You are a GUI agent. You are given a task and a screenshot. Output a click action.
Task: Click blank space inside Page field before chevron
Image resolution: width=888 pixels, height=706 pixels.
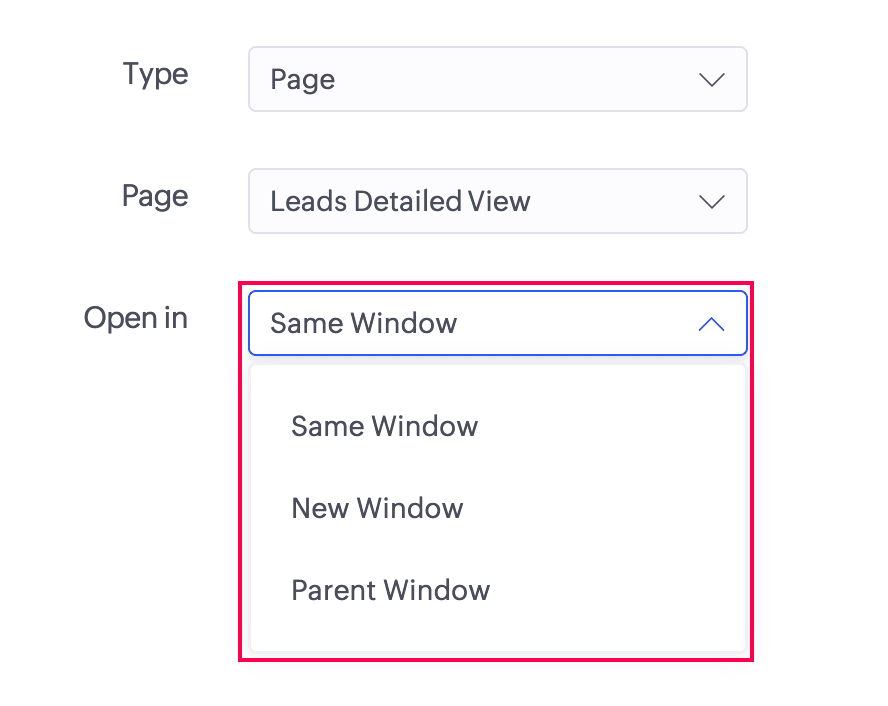tap(612, 201)
